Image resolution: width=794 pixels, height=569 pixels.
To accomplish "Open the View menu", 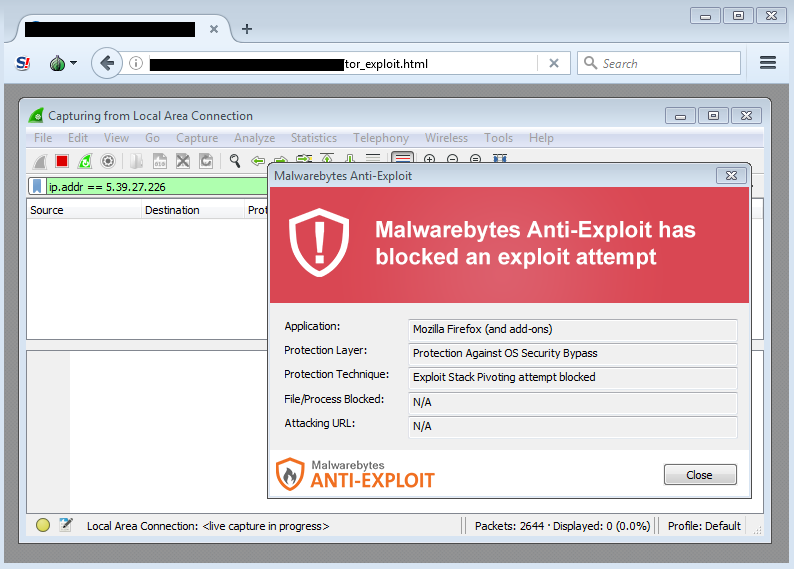I will click(x=116, y=138).
